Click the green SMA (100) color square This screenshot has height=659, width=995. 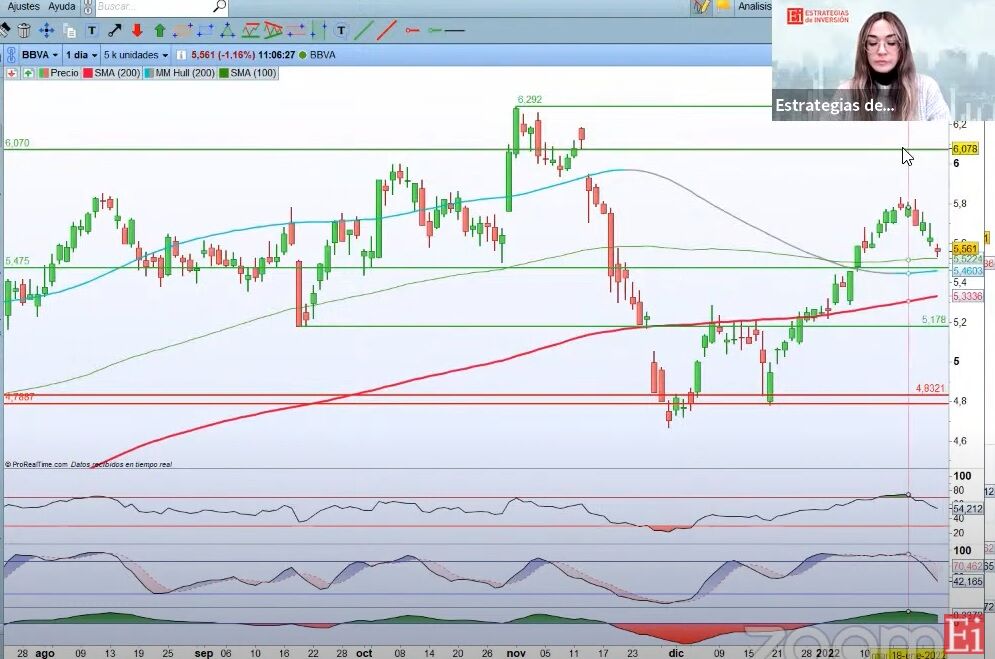[224, 74]
